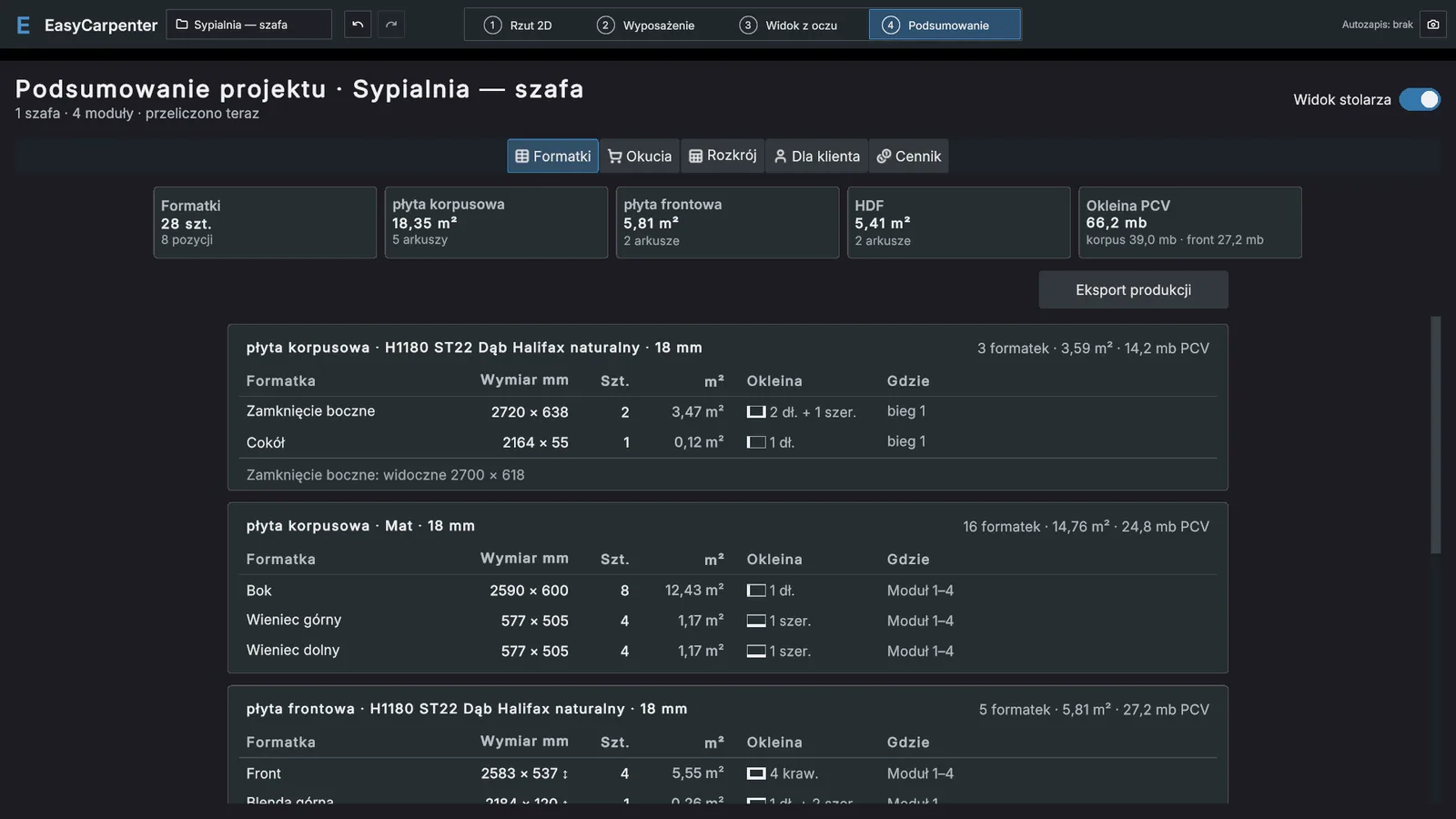
Task: Select the Zamknięcie boczne row name
Action: 310,411
